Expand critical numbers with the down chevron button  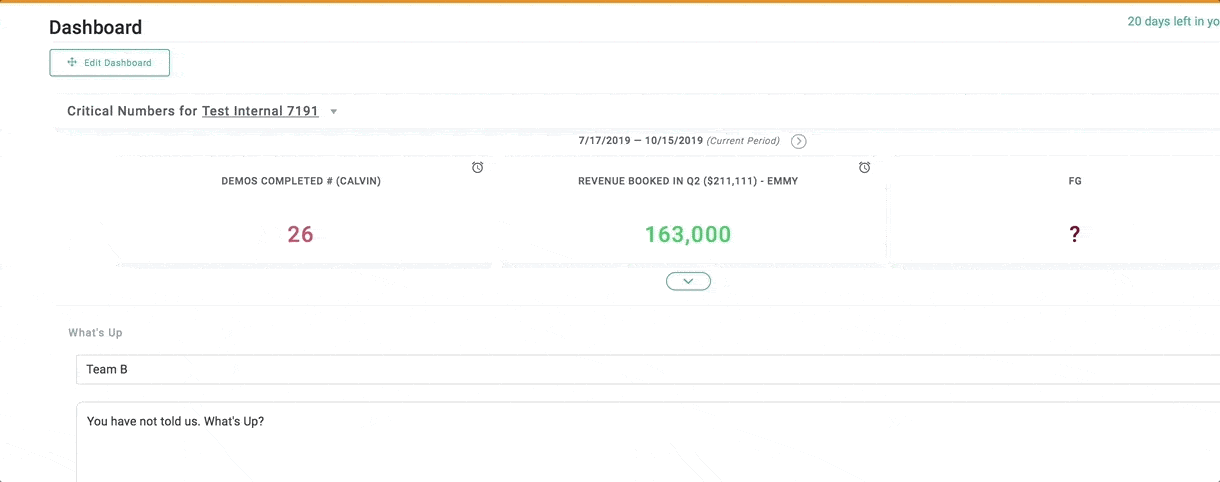click(x=688, y=282)
